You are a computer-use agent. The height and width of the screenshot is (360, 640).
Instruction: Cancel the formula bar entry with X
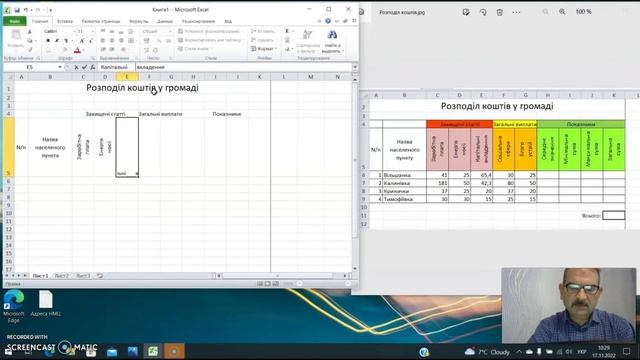(x=76, y=67)
